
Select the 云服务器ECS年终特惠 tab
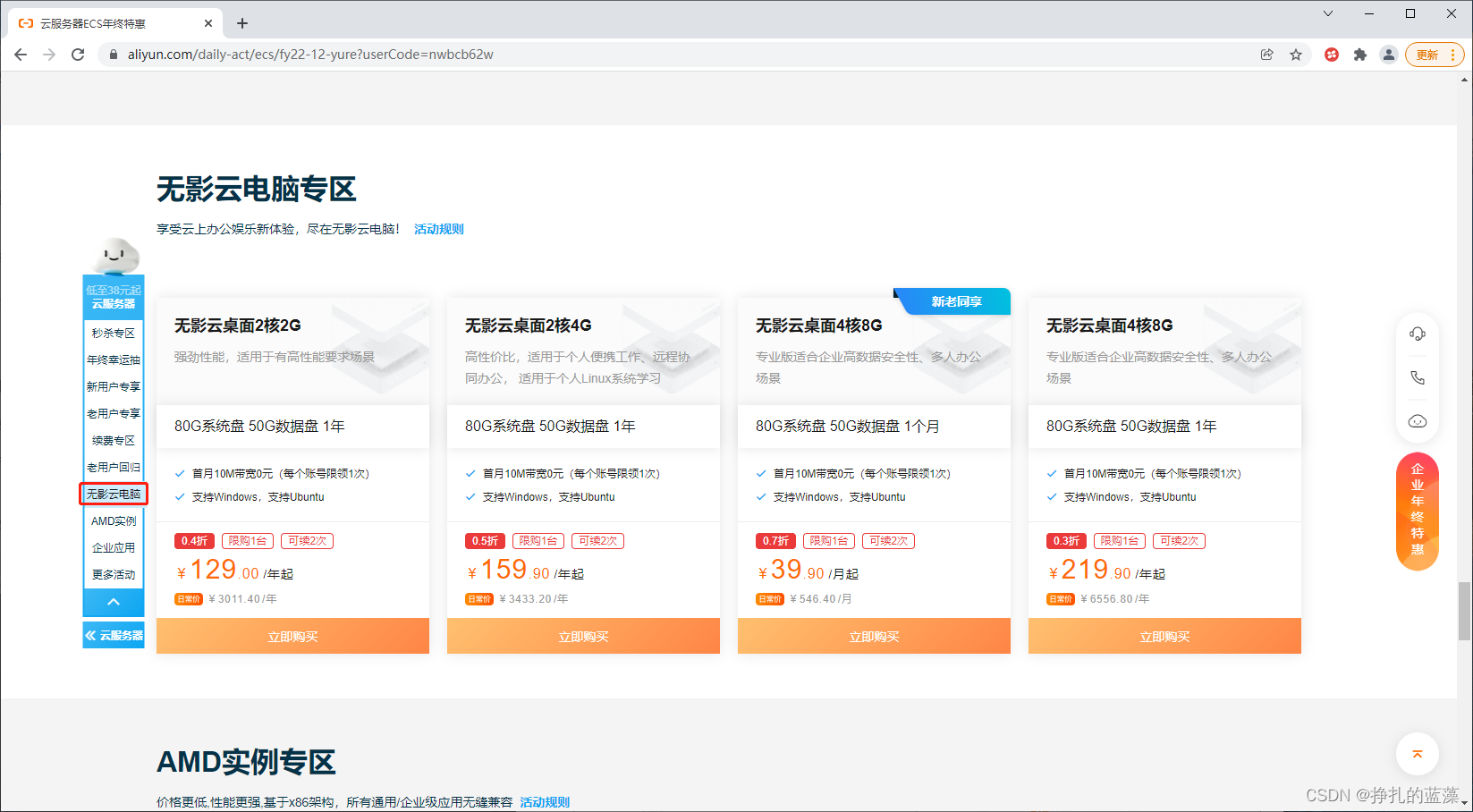pos(116,23)
